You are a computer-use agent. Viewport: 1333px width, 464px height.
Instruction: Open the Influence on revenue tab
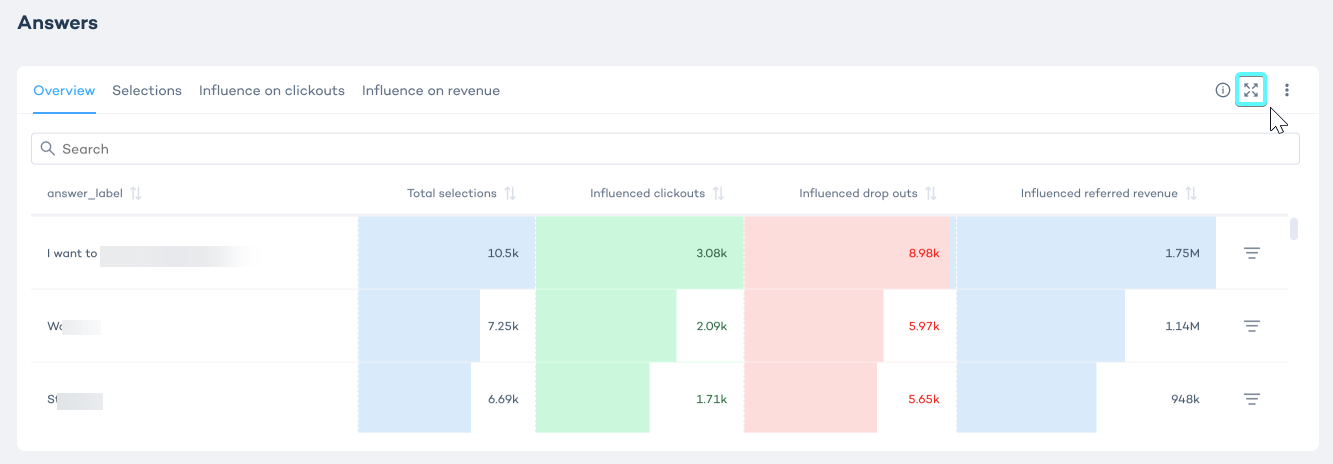pyautogui.click(x=431, y=90)
